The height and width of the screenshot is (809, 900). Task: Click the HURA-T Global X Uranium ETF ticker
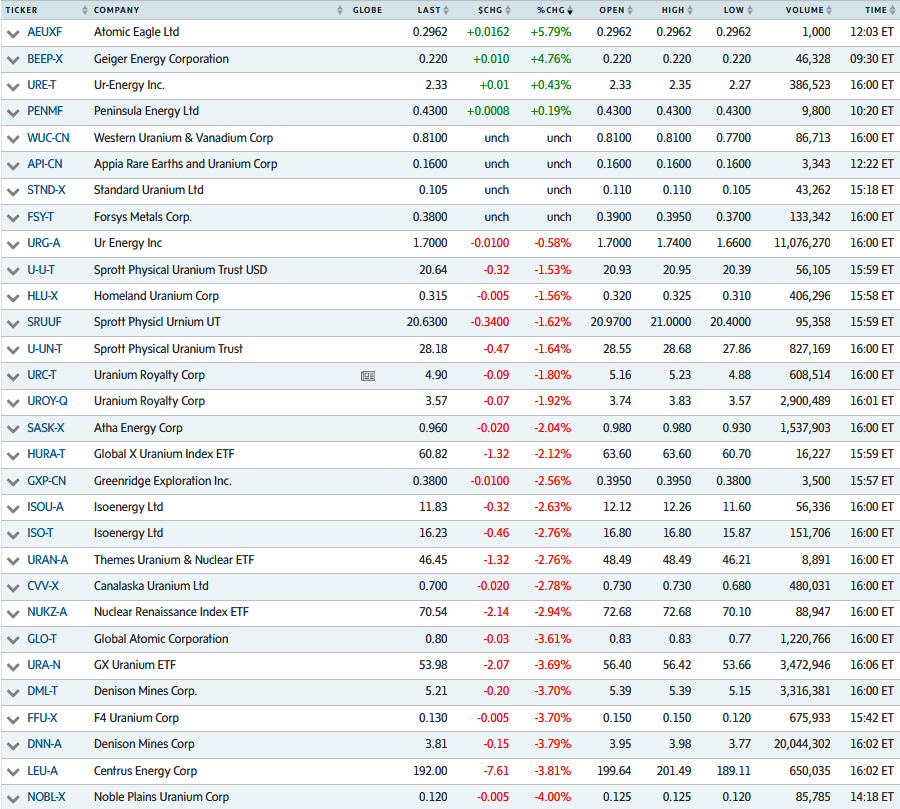(x=46, y=454)
